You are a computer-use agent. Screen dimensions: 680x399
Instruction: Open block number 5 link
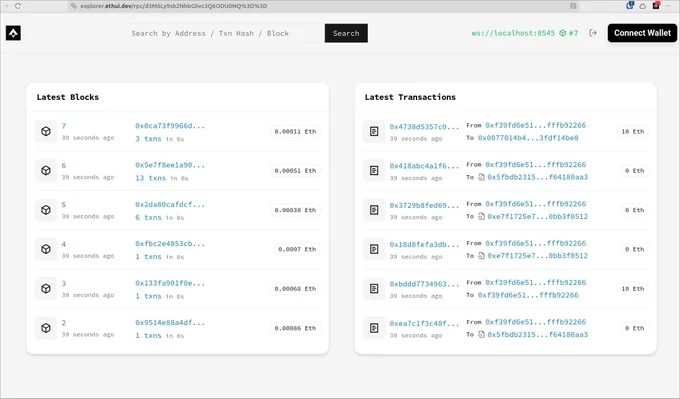64,205
